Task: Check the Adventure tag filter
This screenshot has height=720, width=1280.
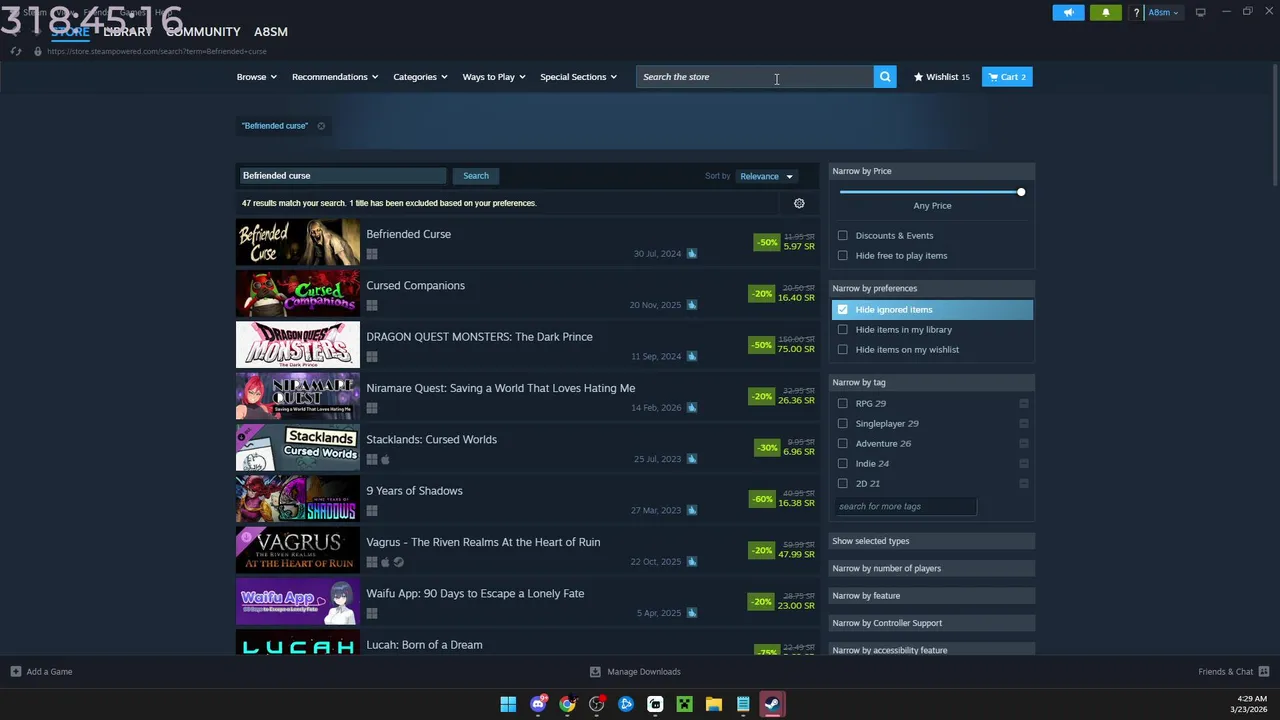Action: pos(843,443)
